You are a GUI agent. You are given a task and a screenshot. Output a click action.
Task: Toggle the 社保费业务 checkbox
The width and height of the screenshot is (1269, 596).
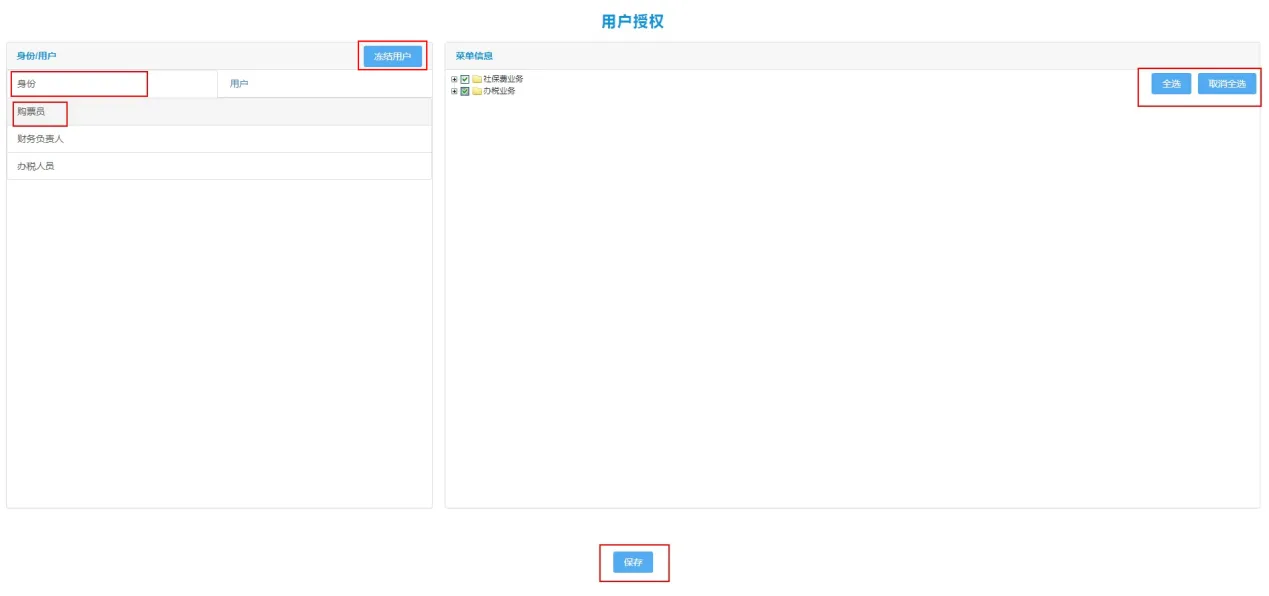point(465,79)
